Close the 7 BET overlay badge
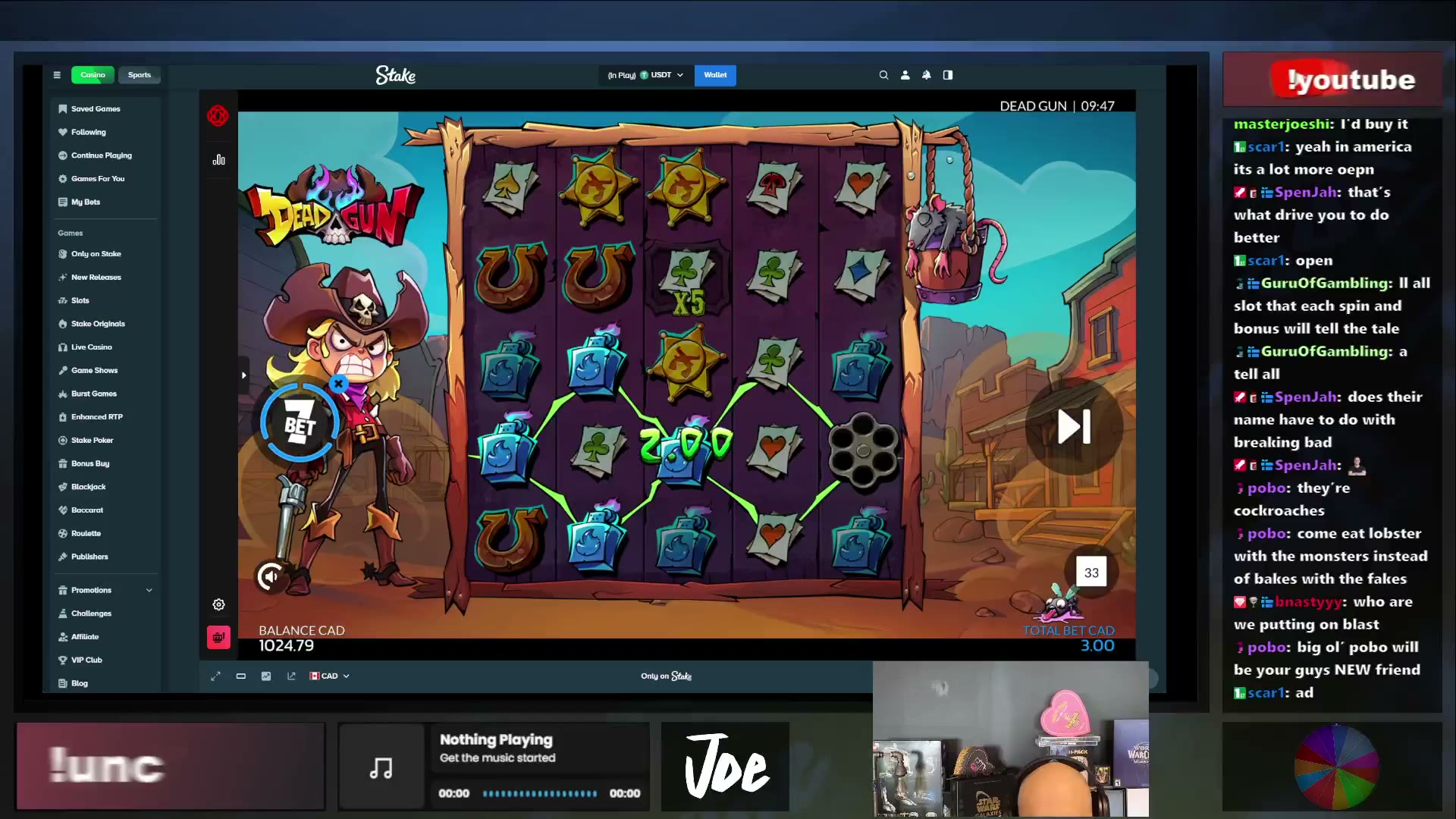1456x819 pixels. (x=339, y=384)
